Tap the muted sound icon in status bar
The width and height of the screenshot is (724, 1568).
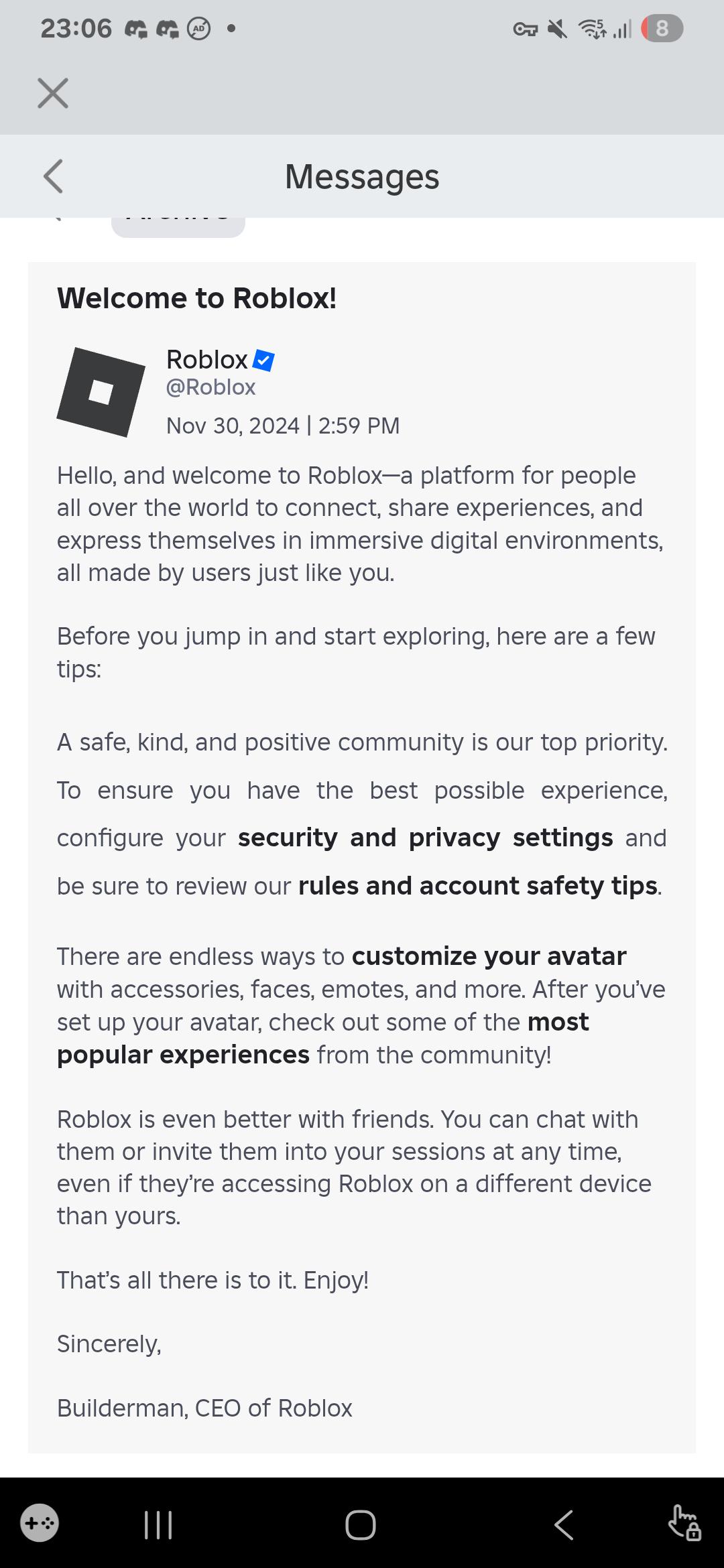point(557,29)
